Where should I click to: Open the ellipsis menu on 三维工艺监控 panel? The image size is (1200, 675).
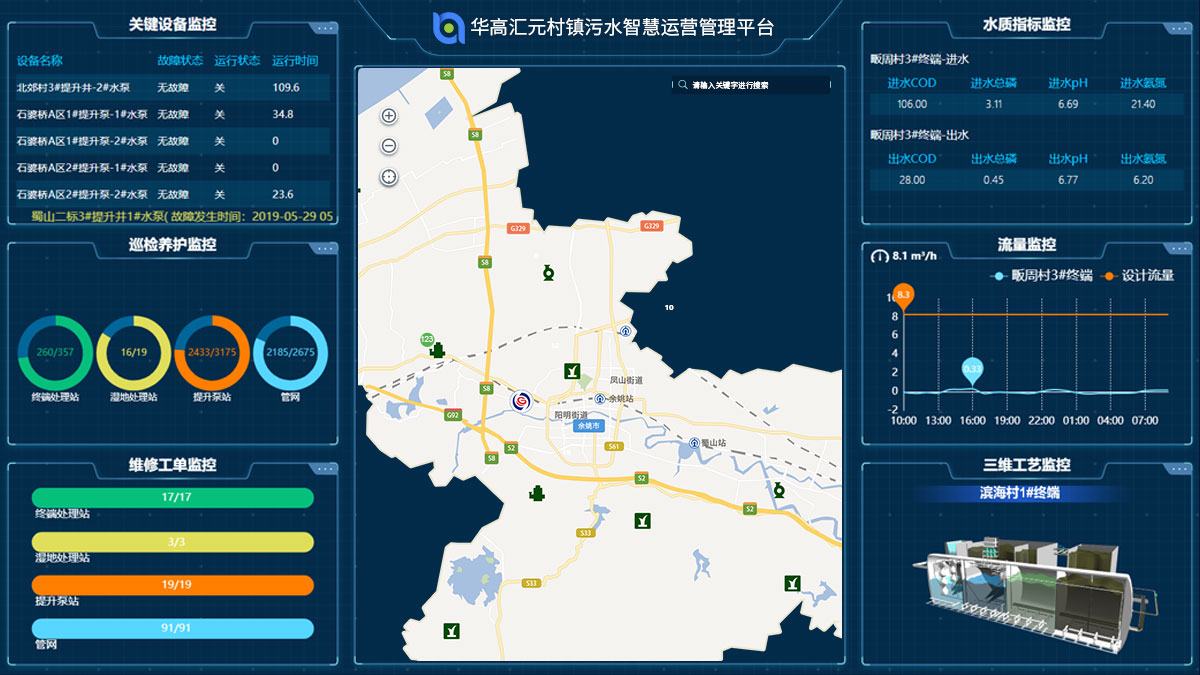1177,468
